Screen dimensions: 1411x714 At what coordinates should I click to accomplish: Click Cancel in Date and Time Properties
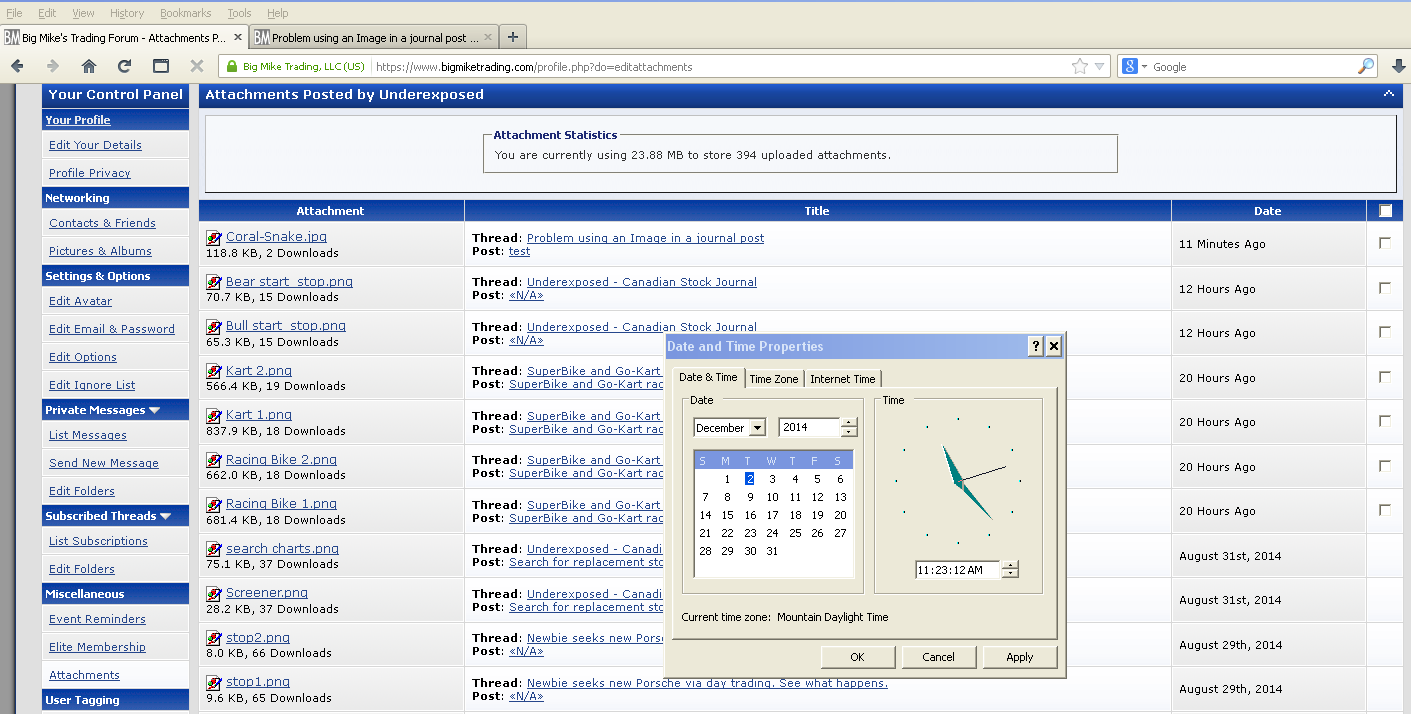coord(938,657)
